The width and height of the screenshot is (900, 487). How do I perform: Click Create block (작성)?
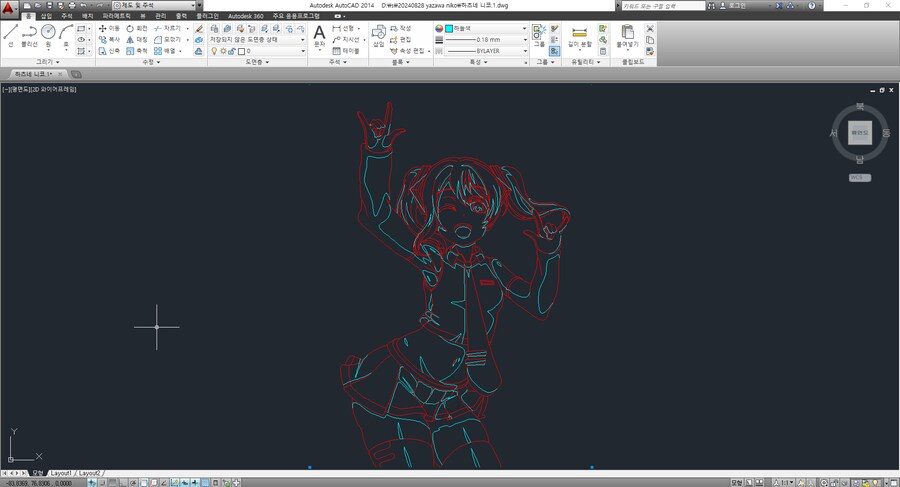401,28
